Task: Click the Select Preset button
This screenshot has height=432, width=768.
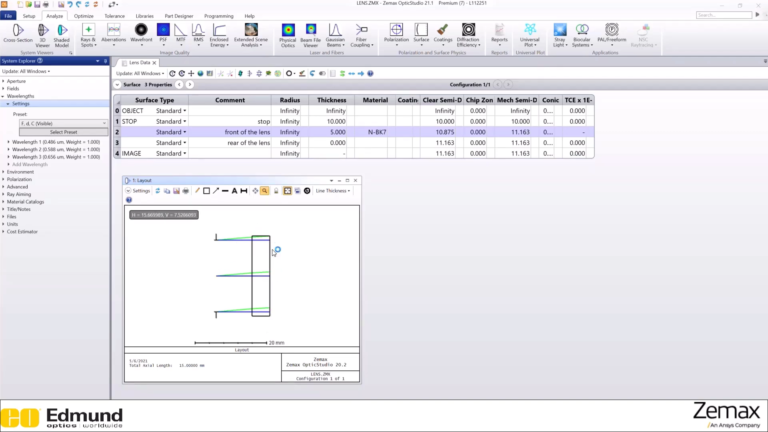Action: tap(64, 132)
